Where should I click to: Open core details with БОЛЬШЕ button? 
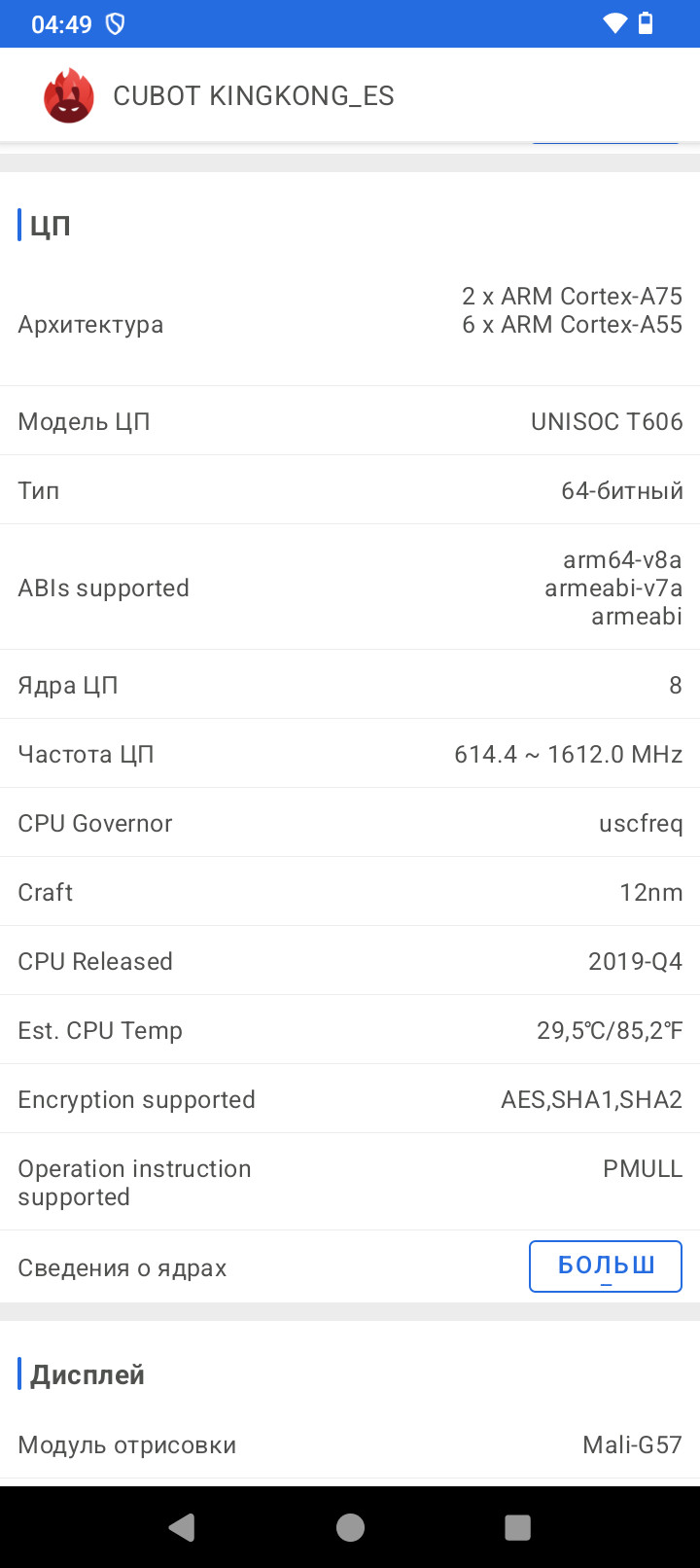click(x=605, y=1266)
